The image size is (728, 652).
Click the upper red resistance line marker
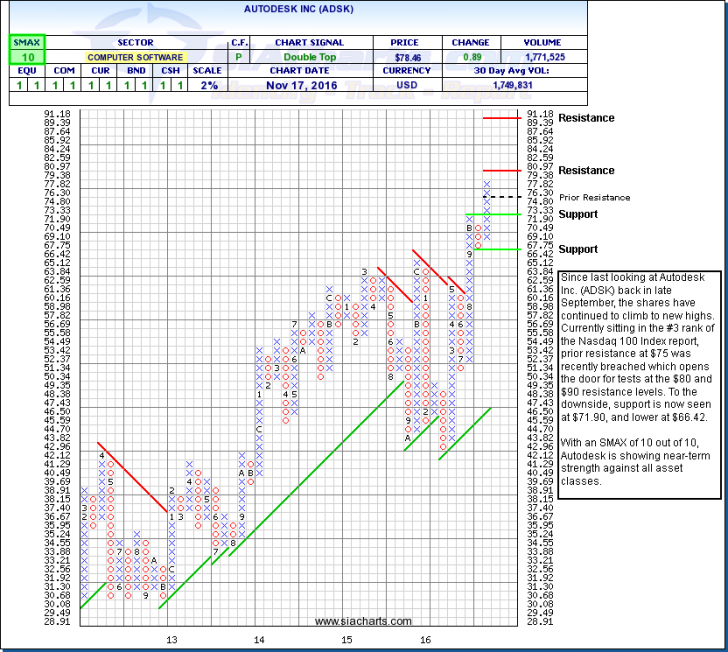(501, 118)
